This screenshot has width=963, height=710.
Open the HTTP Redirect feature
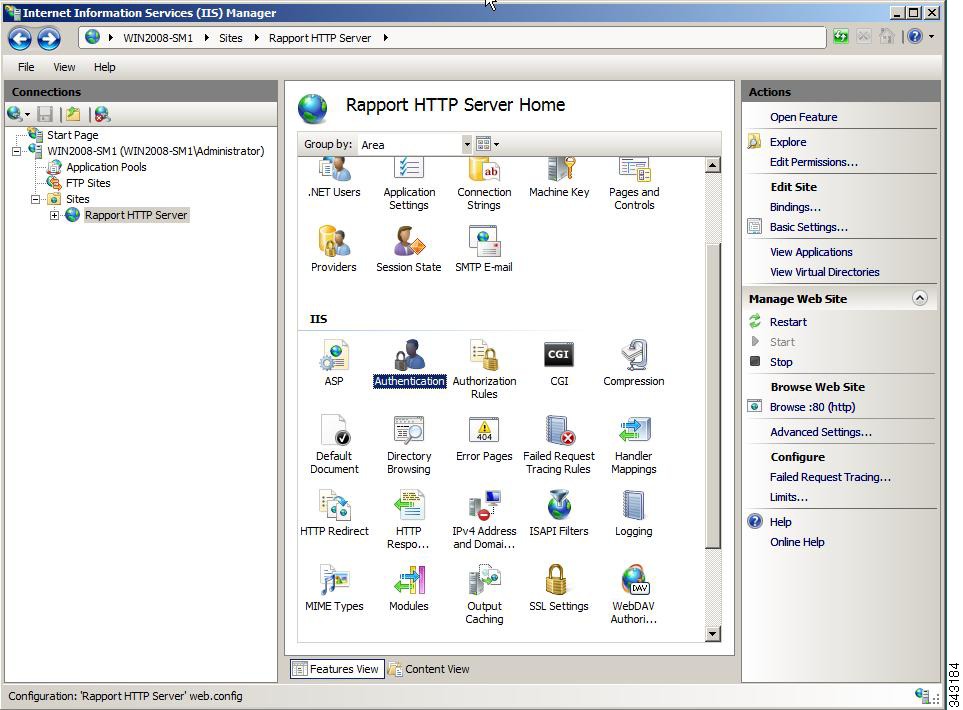coord(334,513)
